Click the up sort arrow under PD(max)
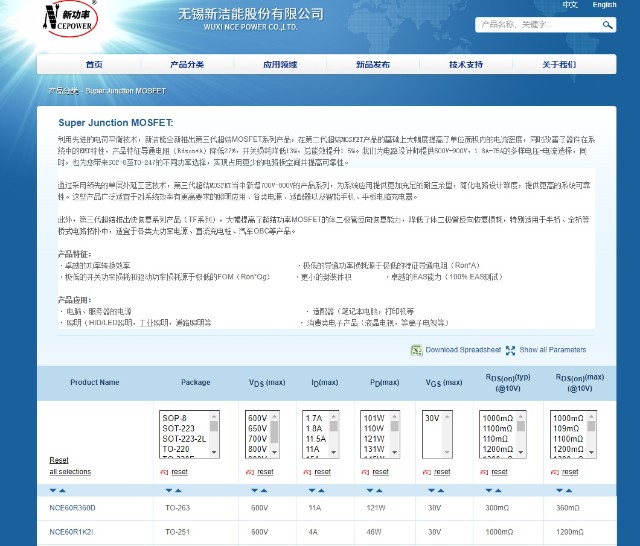Screen dimensions: 640x546 click(379, 490)
